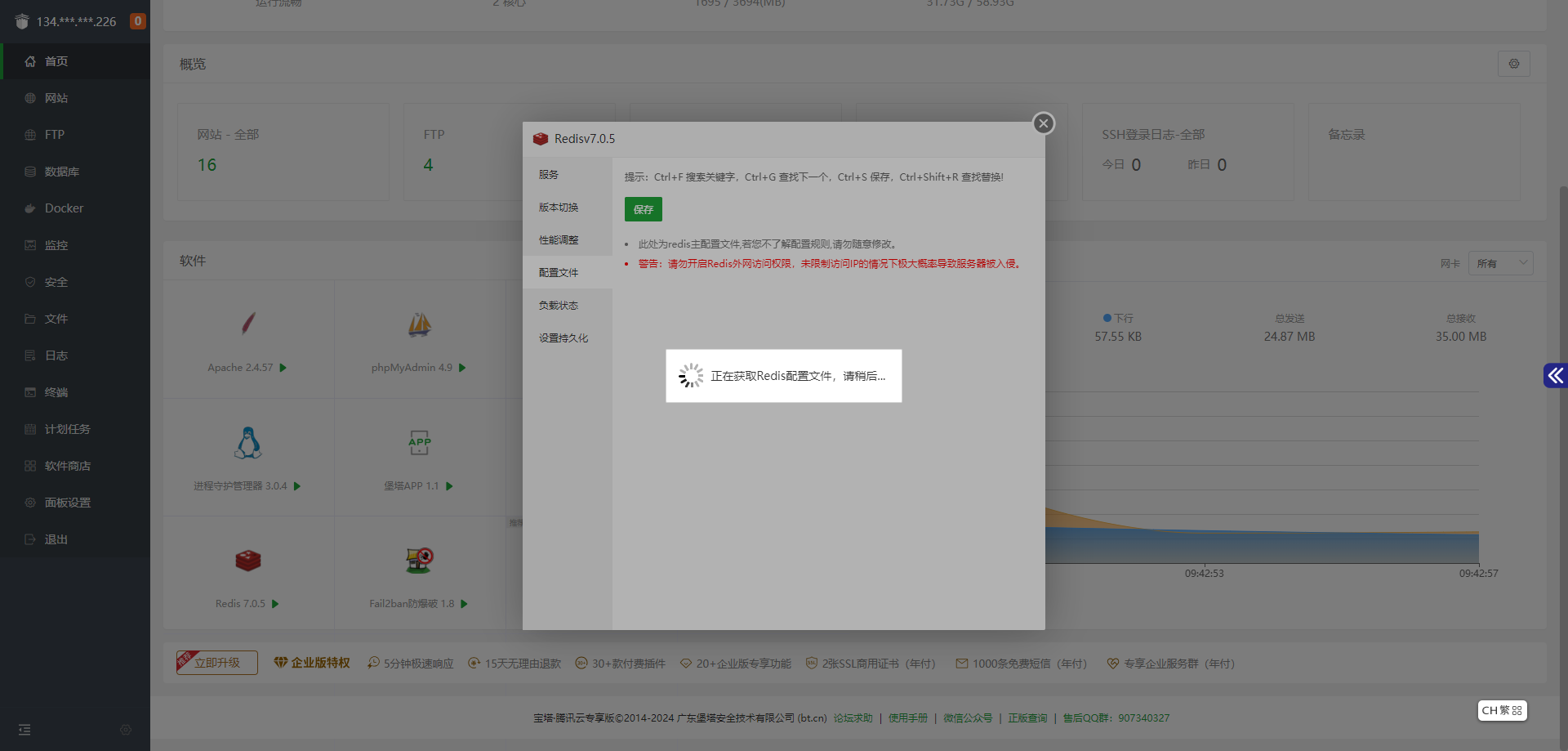Open FTP in the sidebar
The image size is (1568, 751).
[75, 135]
